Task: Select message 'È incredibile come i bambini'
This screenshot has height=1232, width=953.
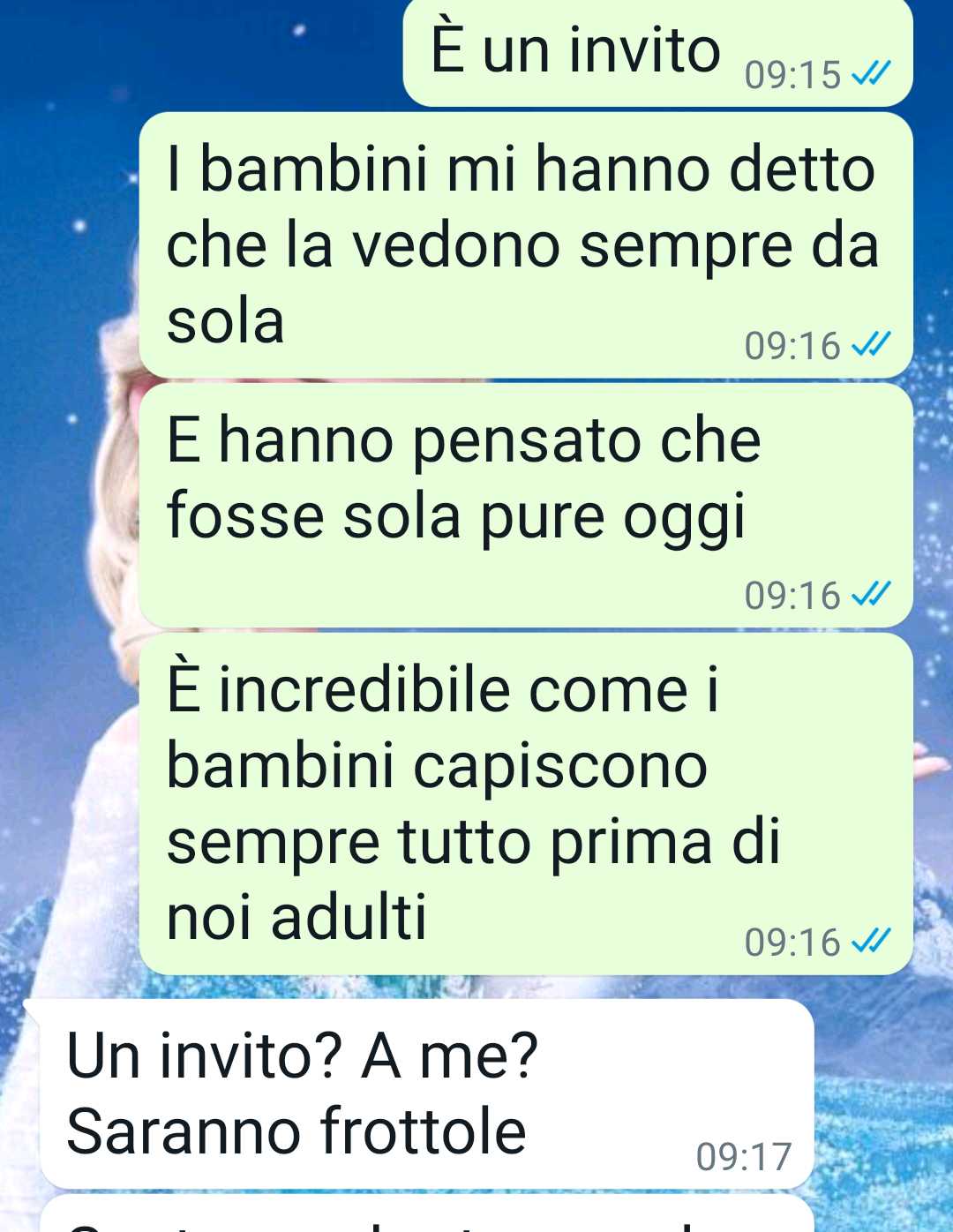Action: click(526, 804)
